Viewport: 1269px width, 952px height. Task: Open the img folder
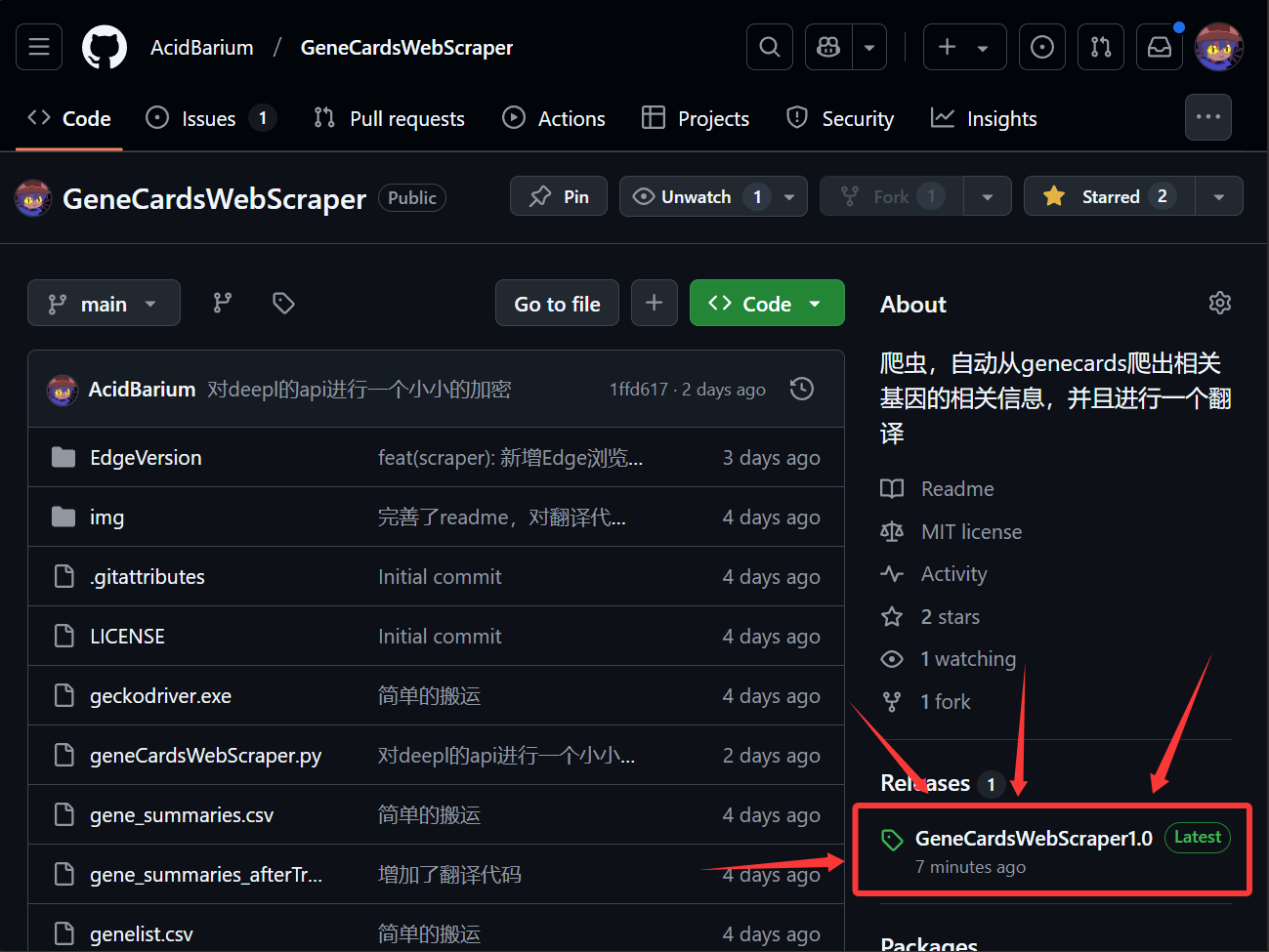[106, 517]
